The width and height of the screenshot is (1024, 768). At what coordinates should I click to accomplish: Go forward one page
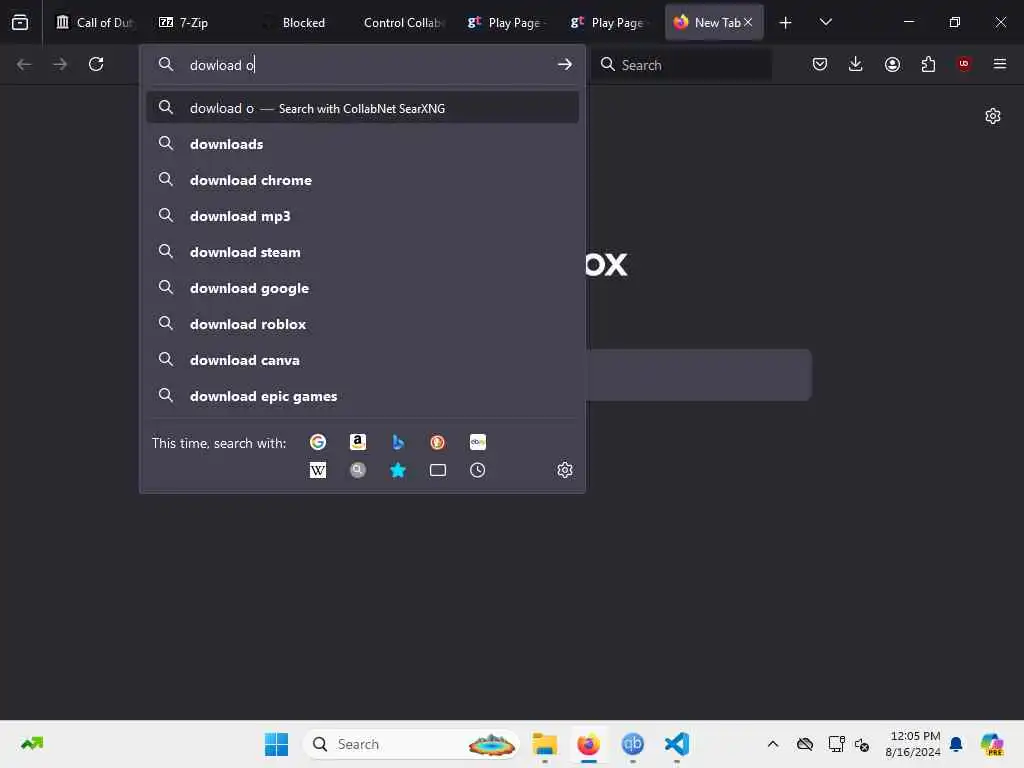point(60,64)
